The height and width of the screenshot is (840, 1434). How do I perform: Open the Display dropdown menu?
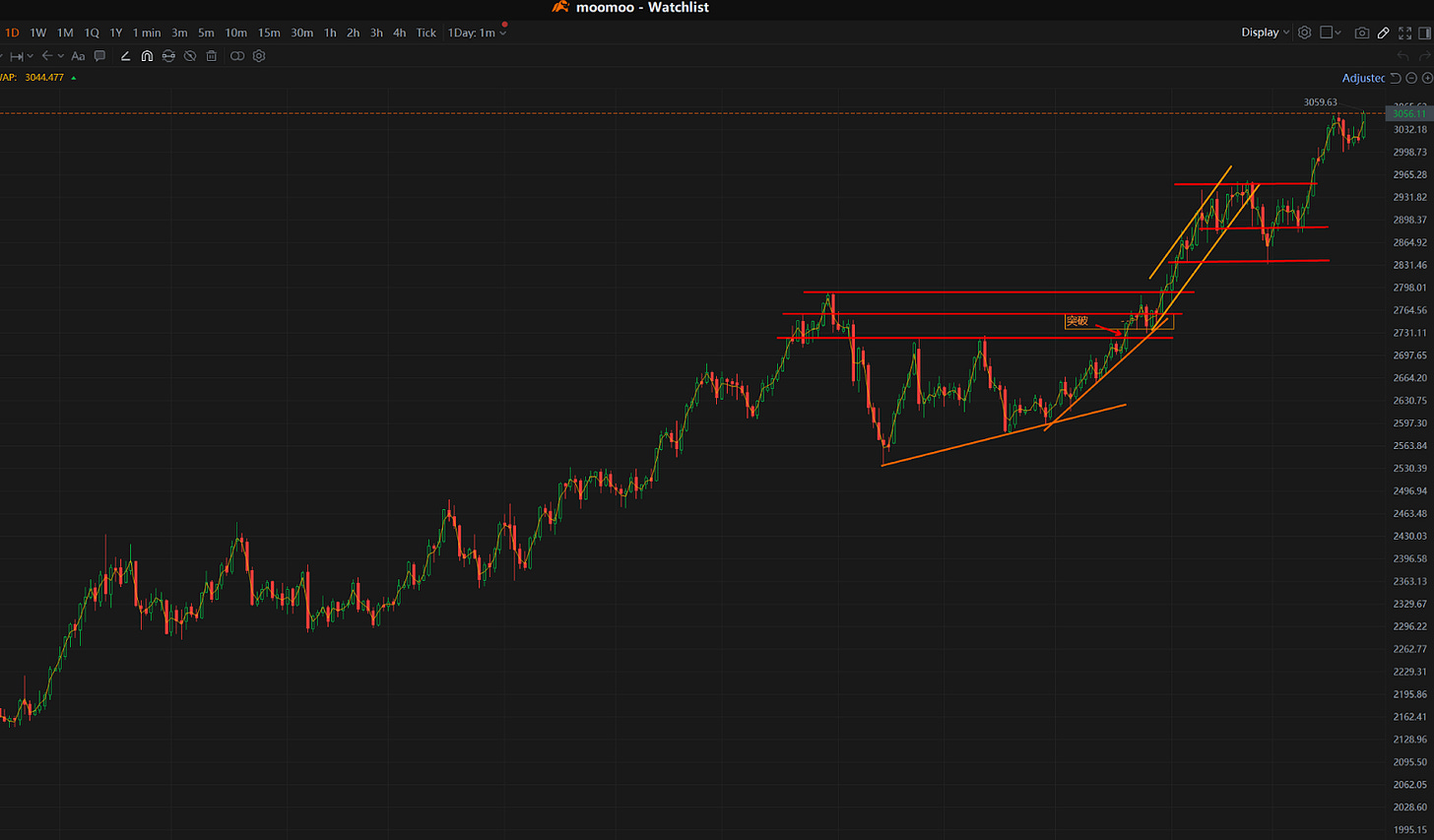click(1266, 32)
